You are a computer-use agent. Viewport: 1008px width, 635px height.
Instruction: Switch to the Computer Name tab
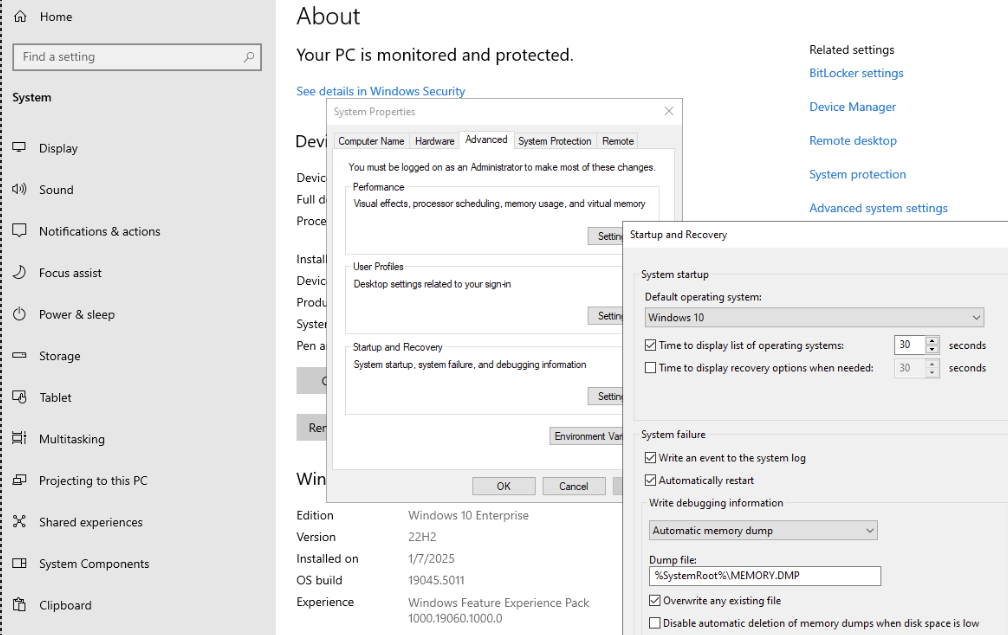tap(371, 141)
